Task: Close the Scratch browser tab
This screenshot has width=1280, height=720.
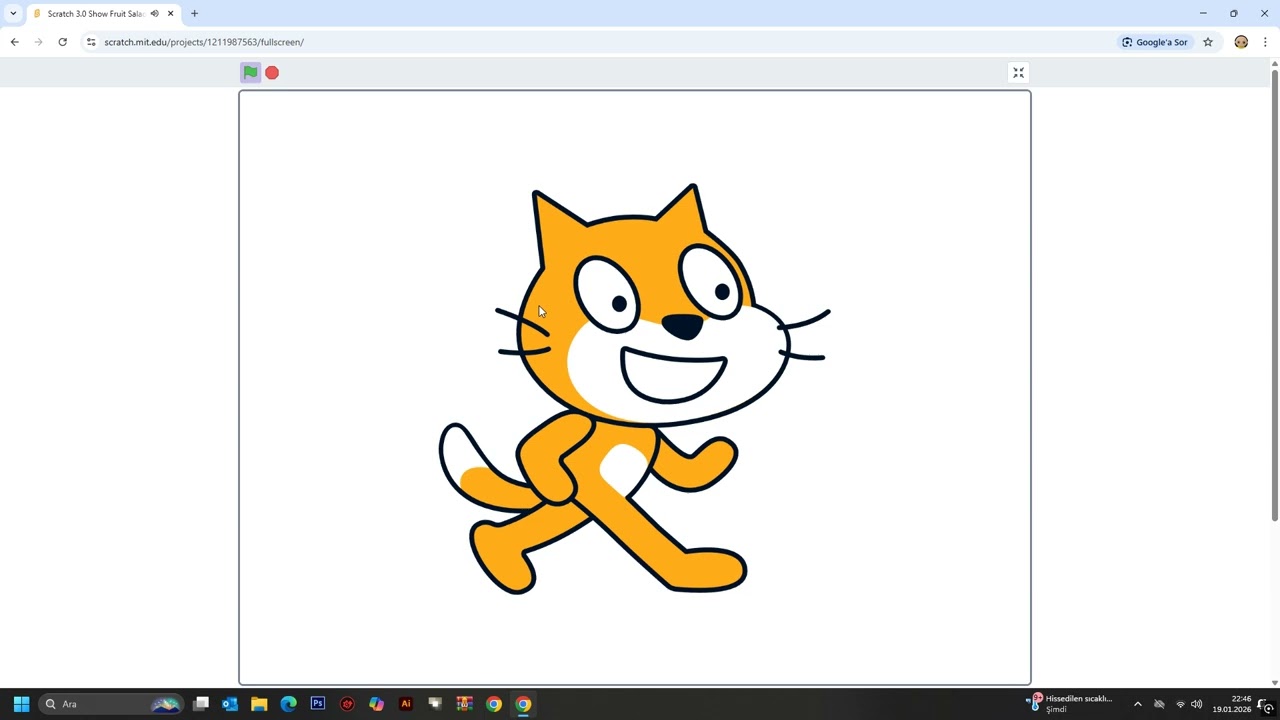Action: point(171,14)
